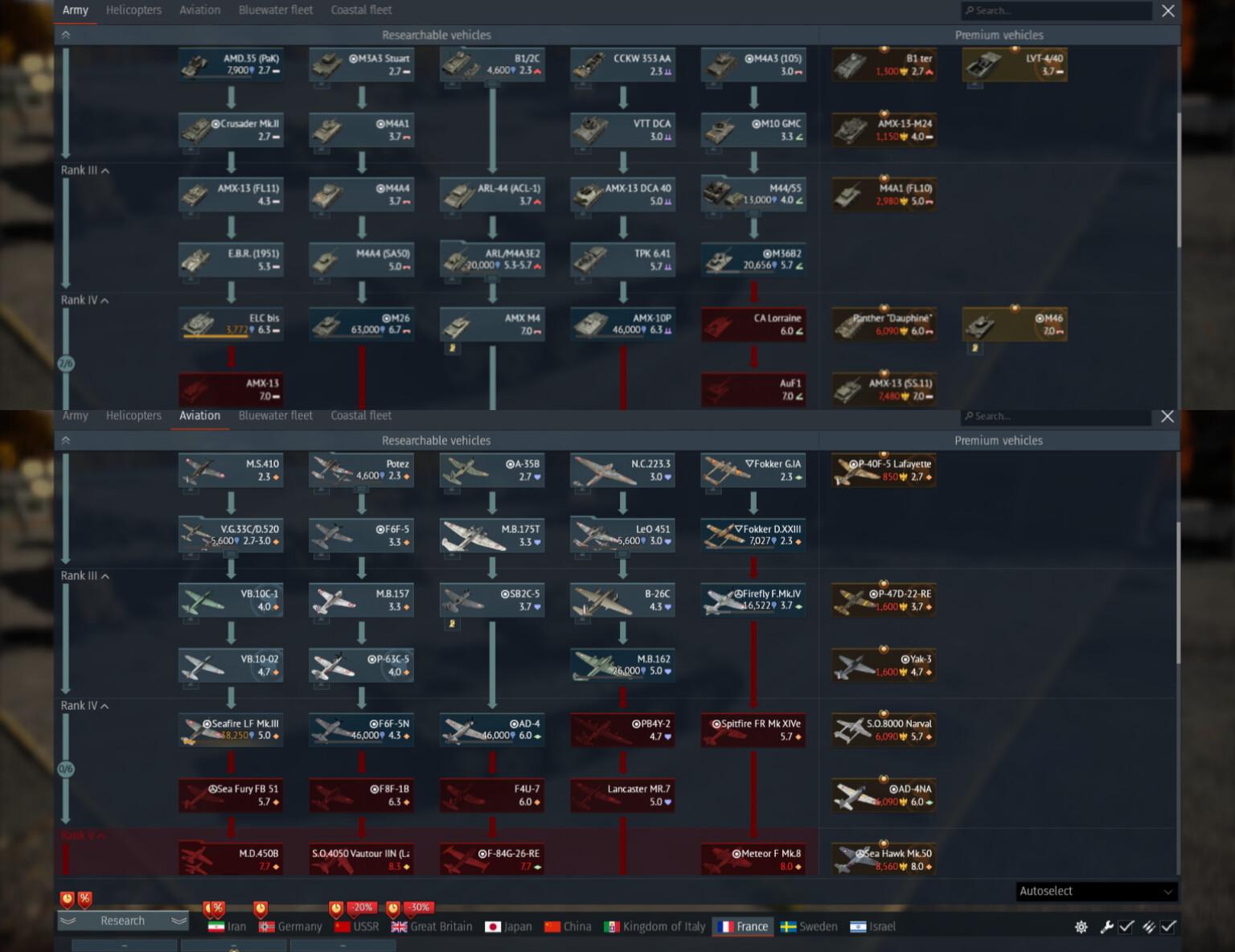This screenshot has height=952, width=1235.
Task: Select the Israel nation tab
Action: click(x=872, y=927)
